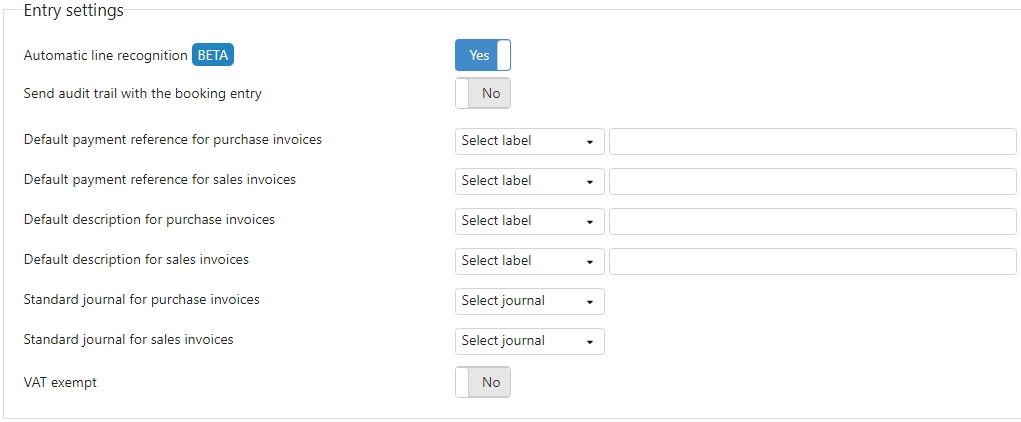Select journal for purchase invoices dropdown
1021x422 pixels.
(529, 302)
